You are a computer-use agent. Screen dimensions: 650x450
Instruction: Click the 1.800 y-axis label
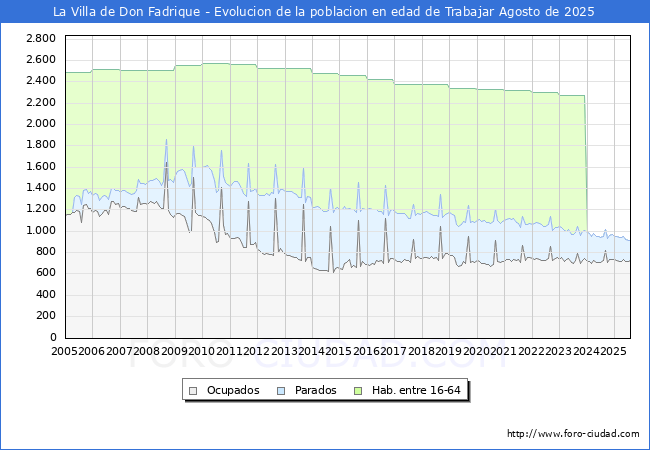pyautogui.click(x=41, y=145)
